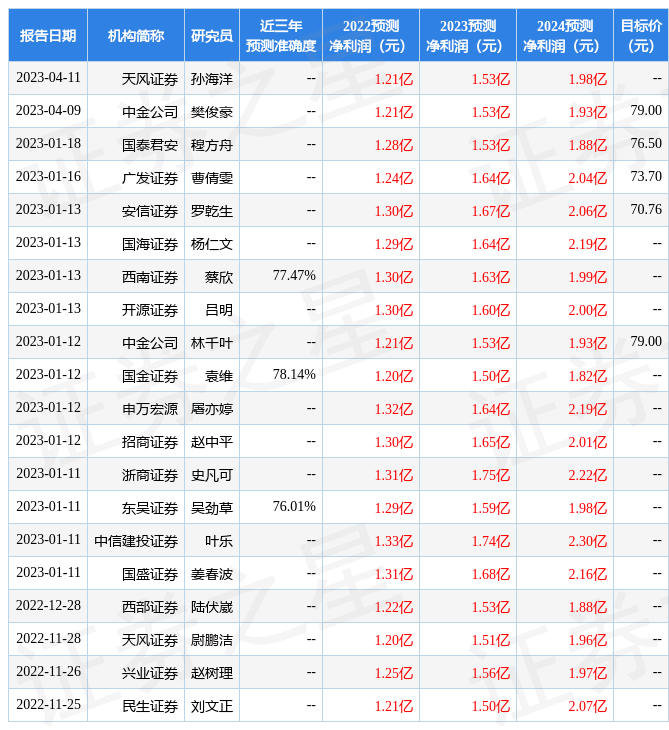Click institution 招商证券
Screen dimensions: 669x730
150,442
